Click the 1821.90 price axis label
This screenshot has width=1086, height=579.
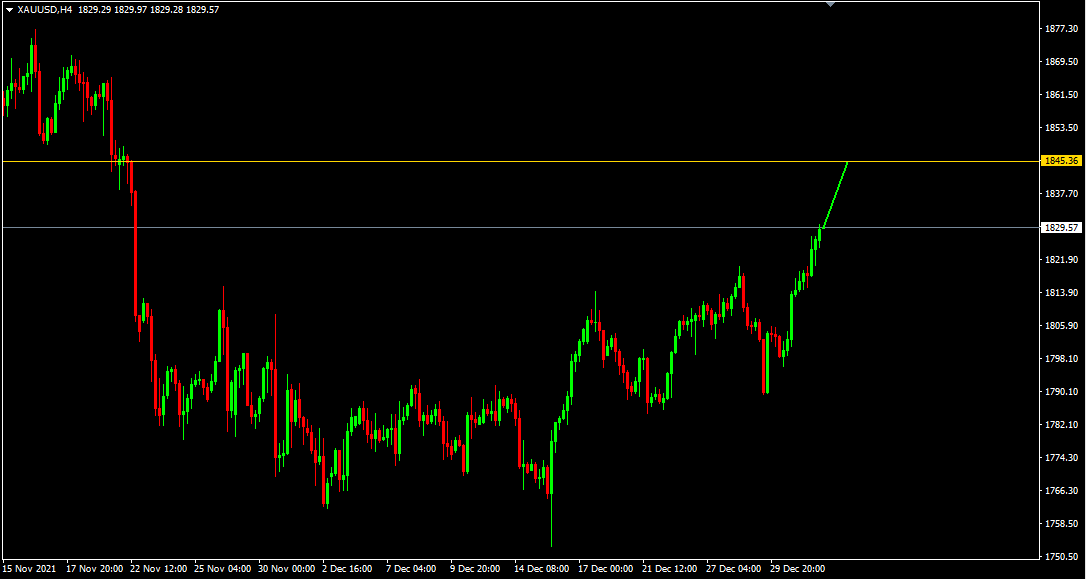click(x=1062, y=260)
